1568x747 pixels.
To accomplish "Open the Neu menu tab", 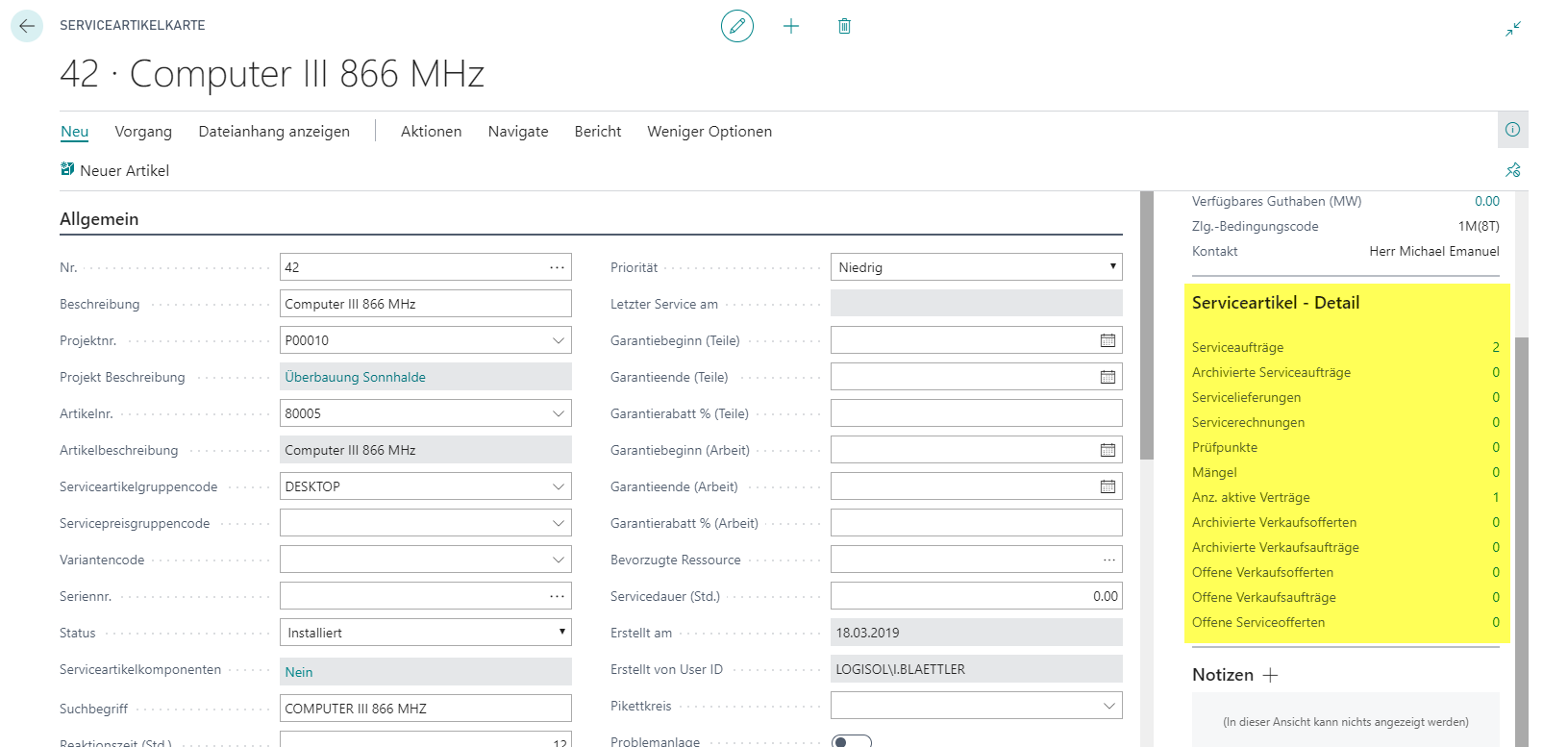I will coord(75,132).
